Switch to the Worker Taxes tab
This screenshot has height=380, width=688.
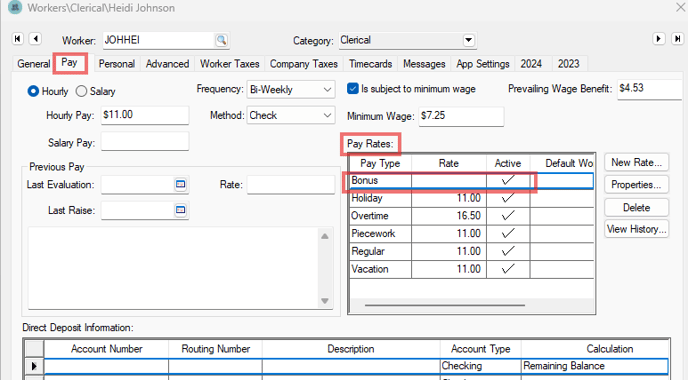pos(229,64)
